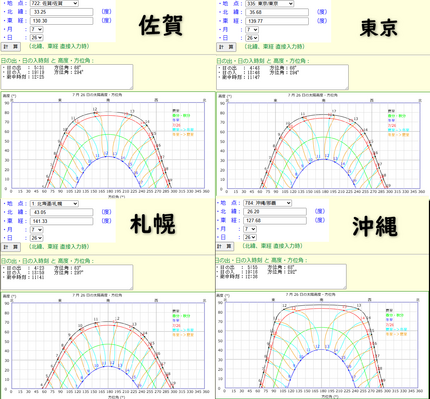Image resolution: width=430 pixels, height=399 pixels.
Task: Click the Saga sunrise/sunset results text box
Action: [67, 77]
